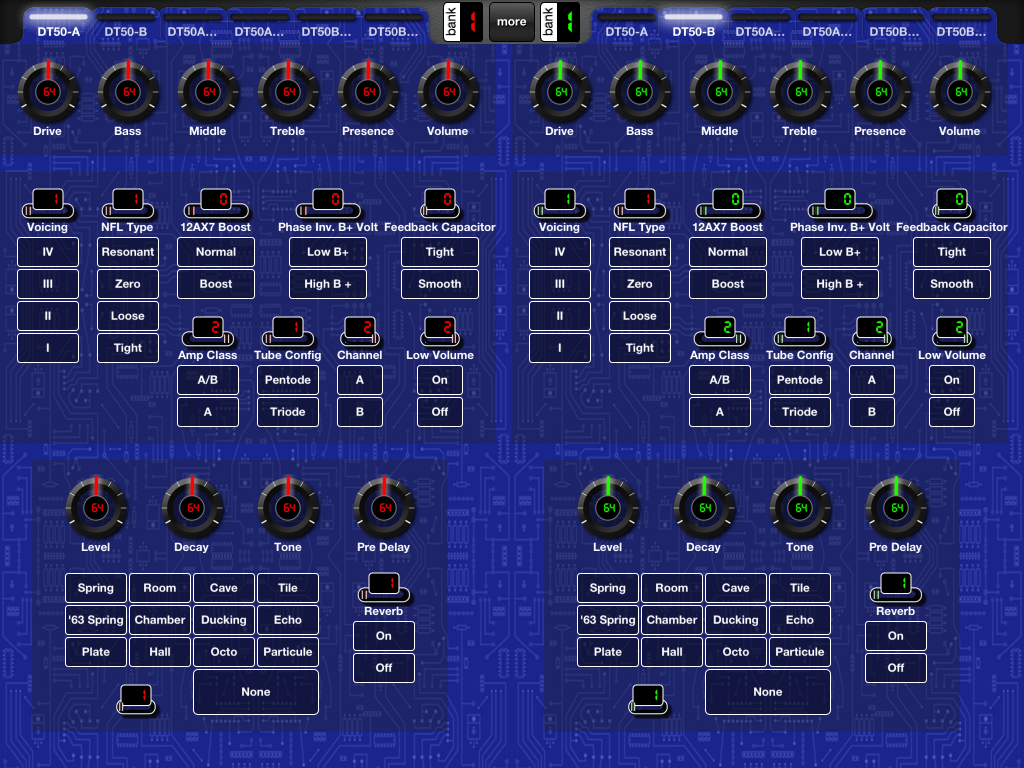Select Pentode tube config in right panel
The image size is (1024, 768).
click(800, 380)
